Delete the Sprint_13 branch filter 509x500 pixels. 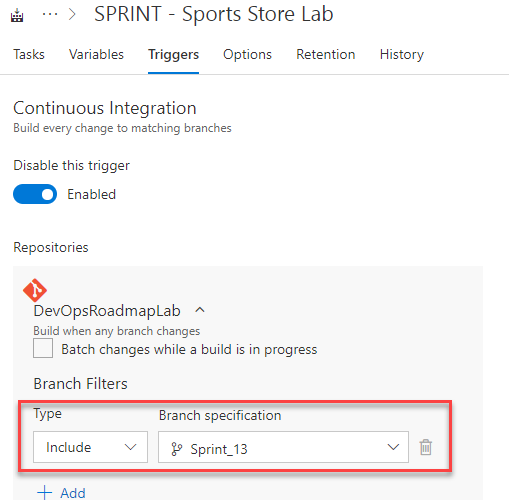426,447
